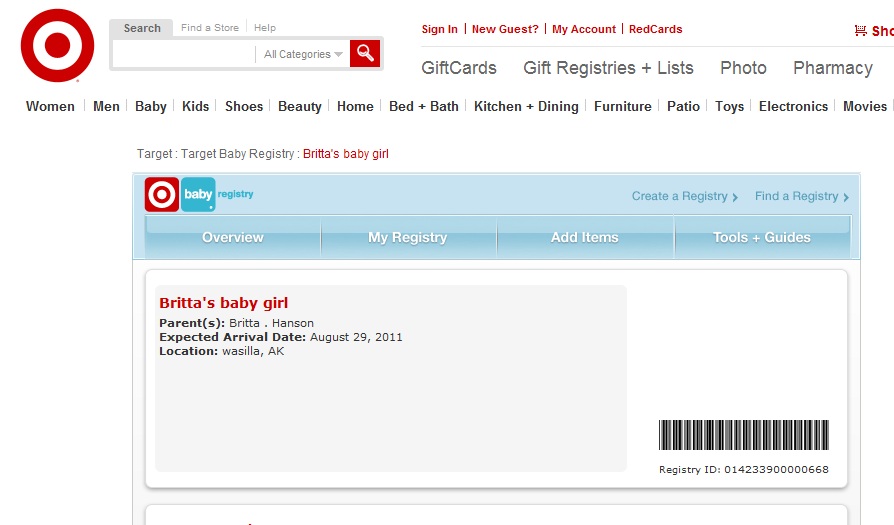The height and width of the screenshot is (525, 894).
Task: Switch to My Registry tab
Action: point(408,237)
